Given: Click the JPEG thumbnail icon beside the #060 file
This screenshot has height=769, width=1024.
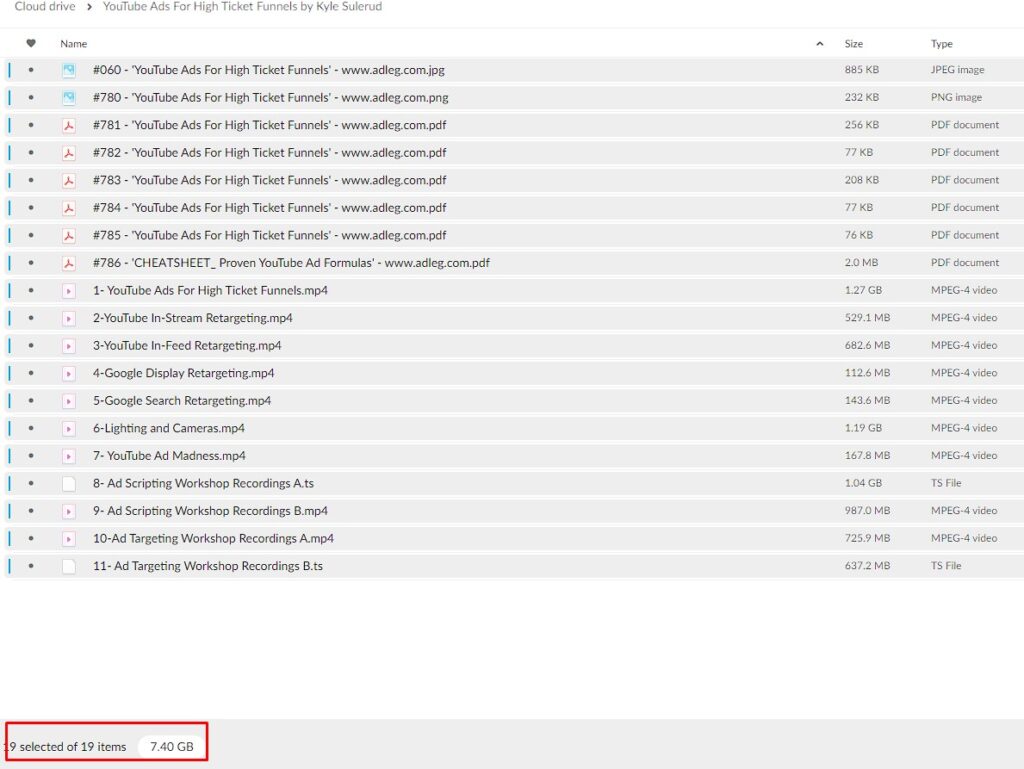Looking at the screenshot, I should pyautogui.click(x=68, y=70).
